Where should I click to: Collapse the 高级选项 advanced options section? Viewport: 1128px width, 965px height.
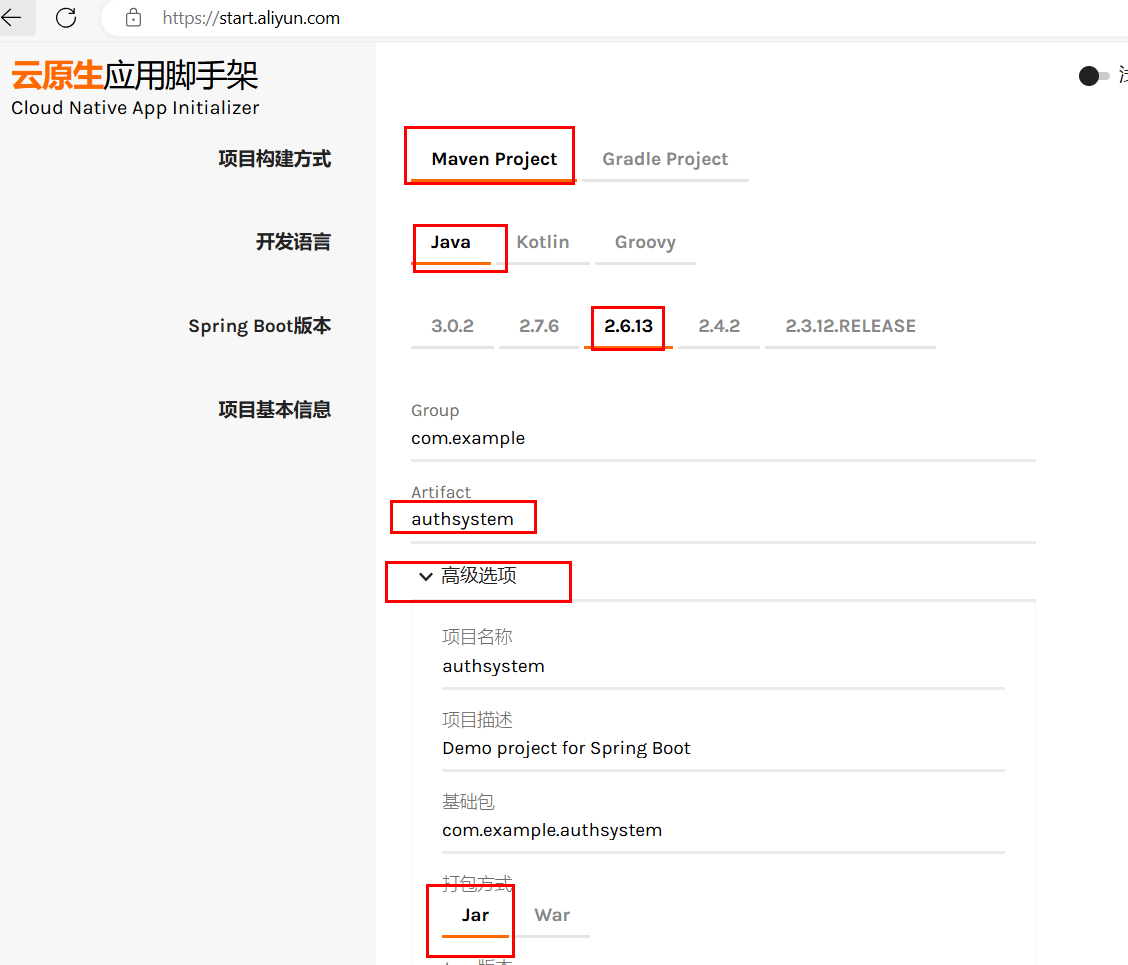coord(468,576)
